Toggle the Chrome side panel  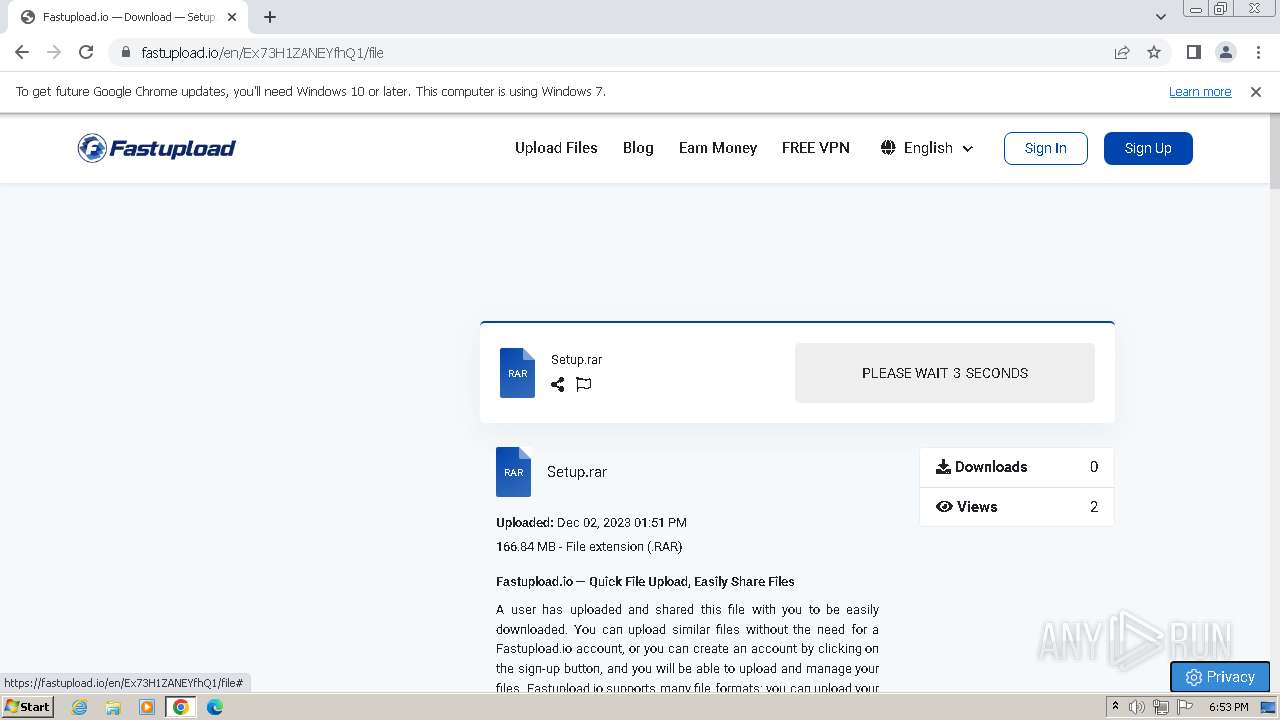[x=1193, y=52]
